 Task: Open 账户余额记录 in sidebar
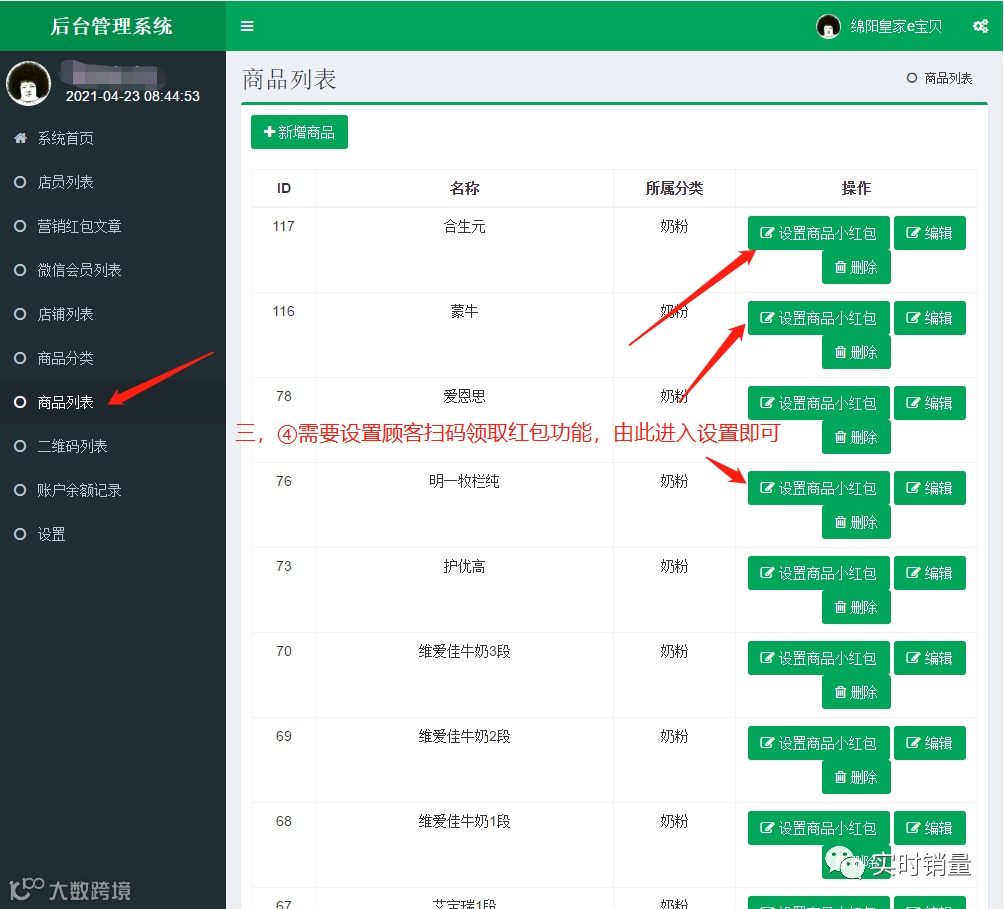[x=79, y=490]
